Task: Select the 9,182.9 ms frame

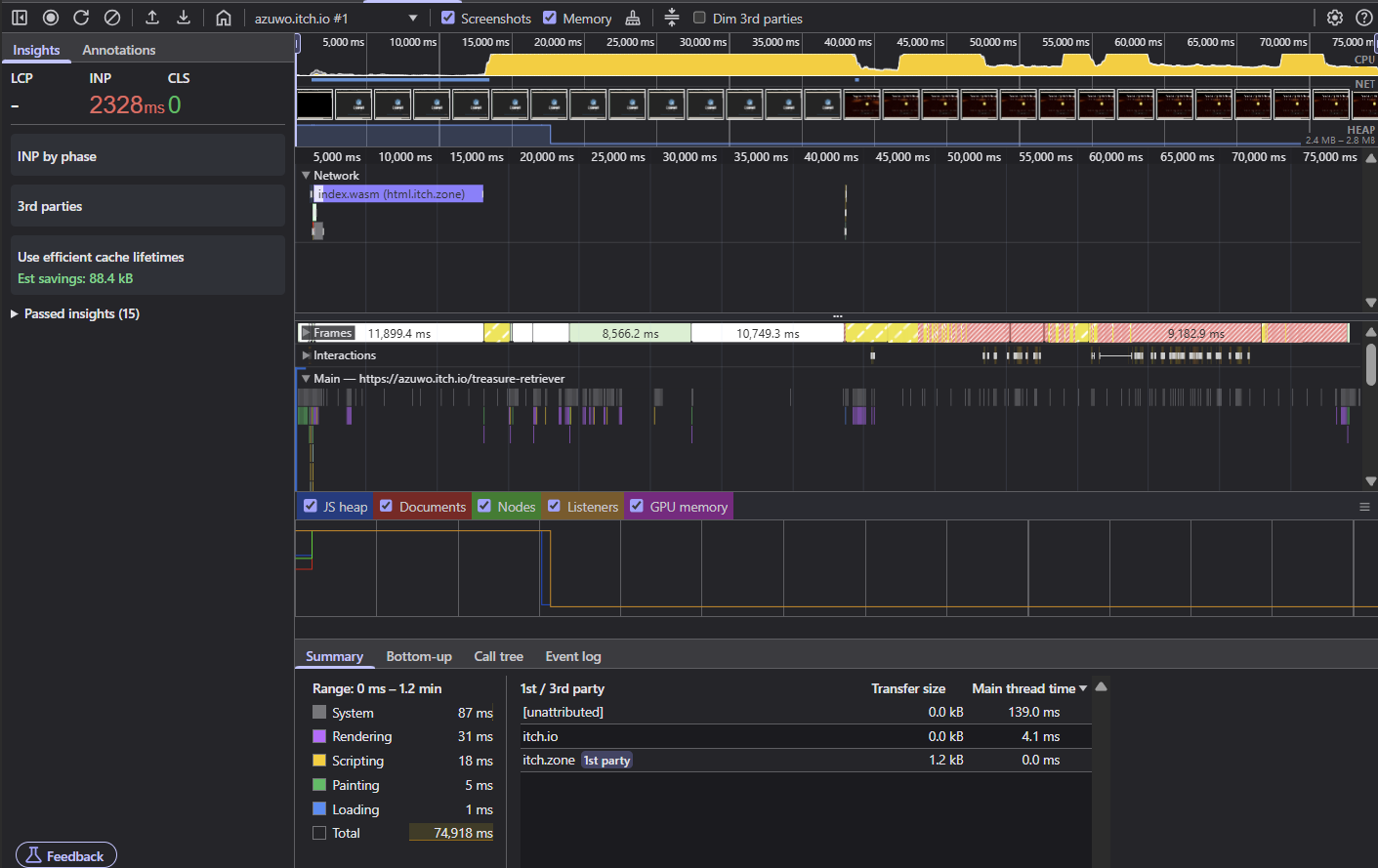Action: tap(1195, 333)
